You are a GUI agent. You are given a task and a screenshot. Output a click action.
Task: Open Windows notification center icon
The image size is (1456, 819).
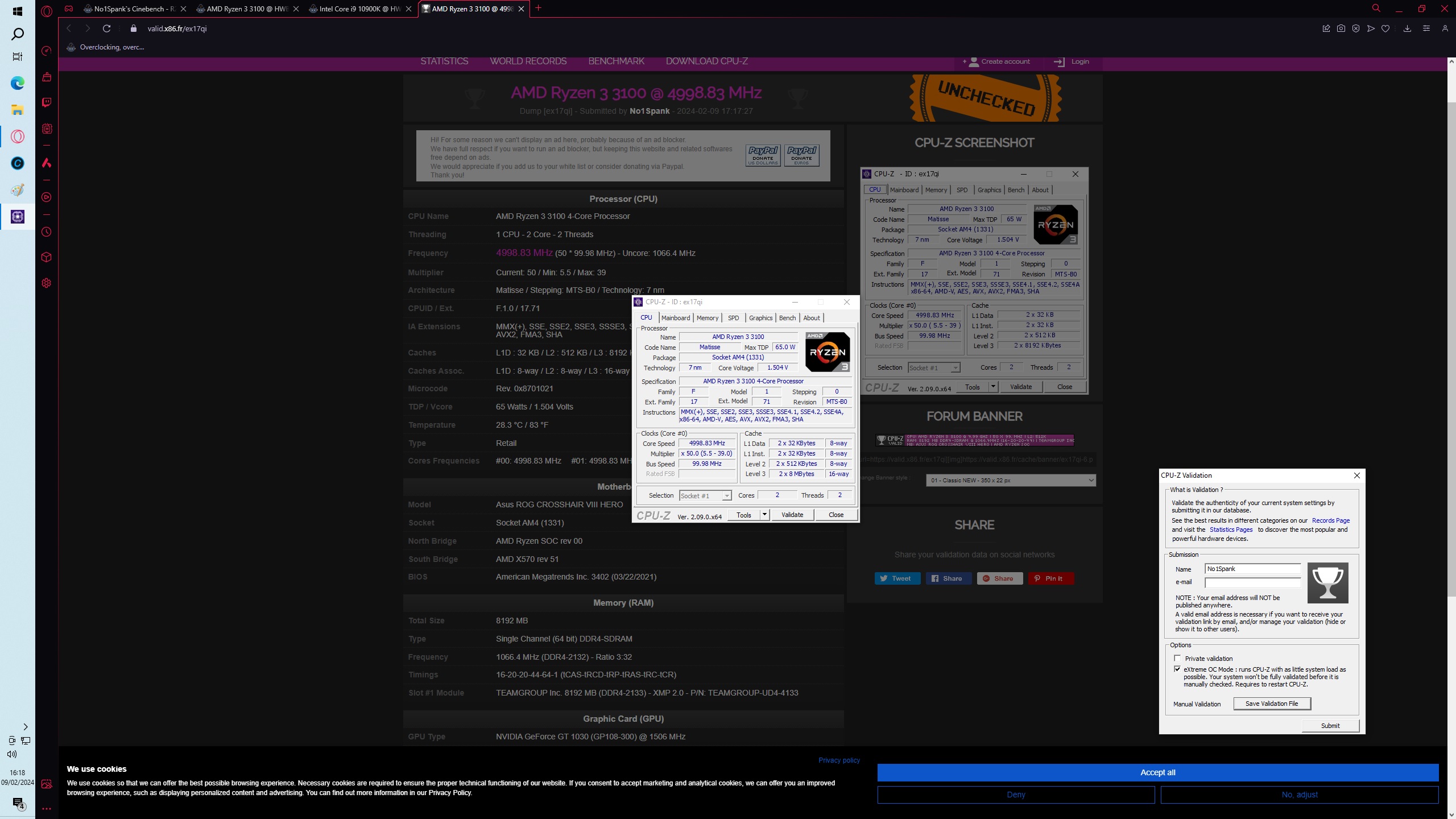point(18,803)
